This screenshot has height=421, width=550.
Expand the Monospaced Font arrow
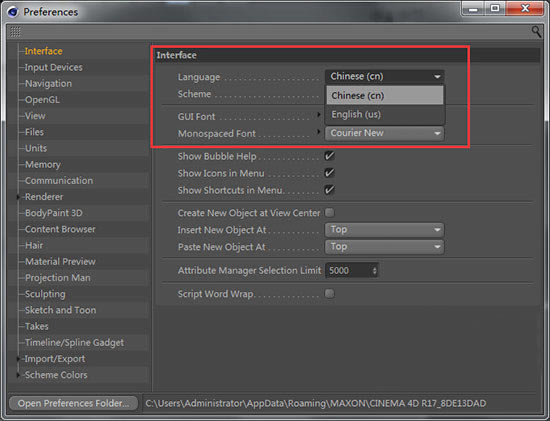click(318, 132)
